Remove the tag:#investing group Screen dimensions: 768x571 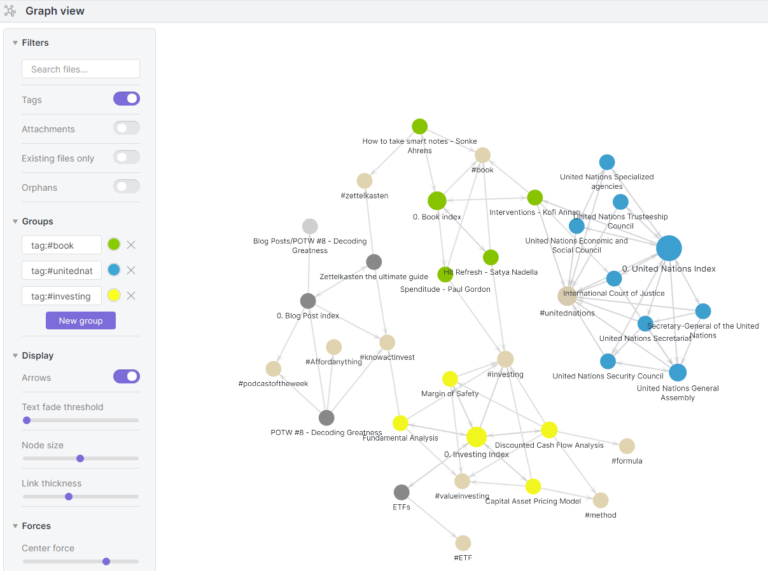coord(131,296)
